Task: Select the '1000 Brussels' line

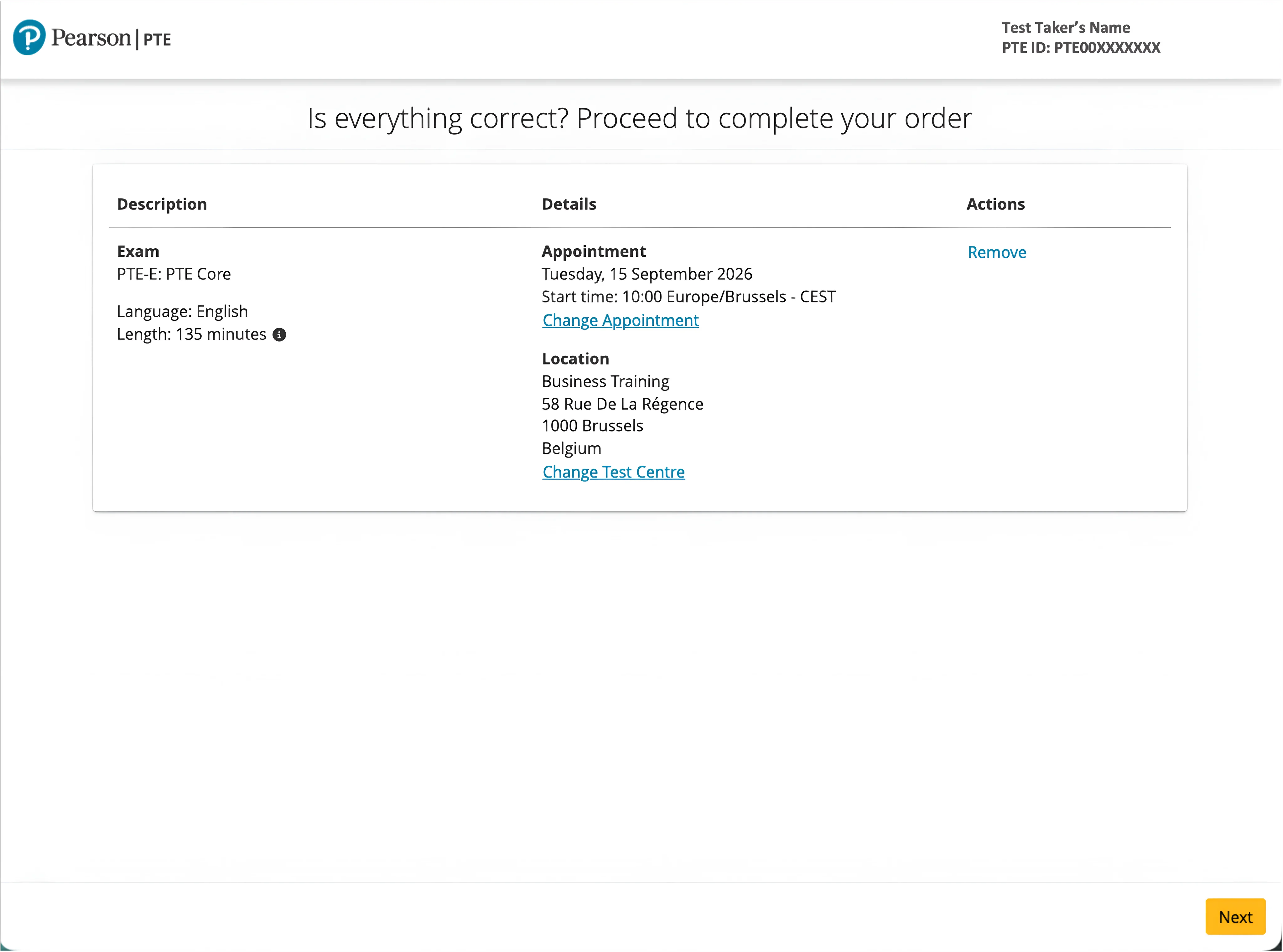Action: 592,426
